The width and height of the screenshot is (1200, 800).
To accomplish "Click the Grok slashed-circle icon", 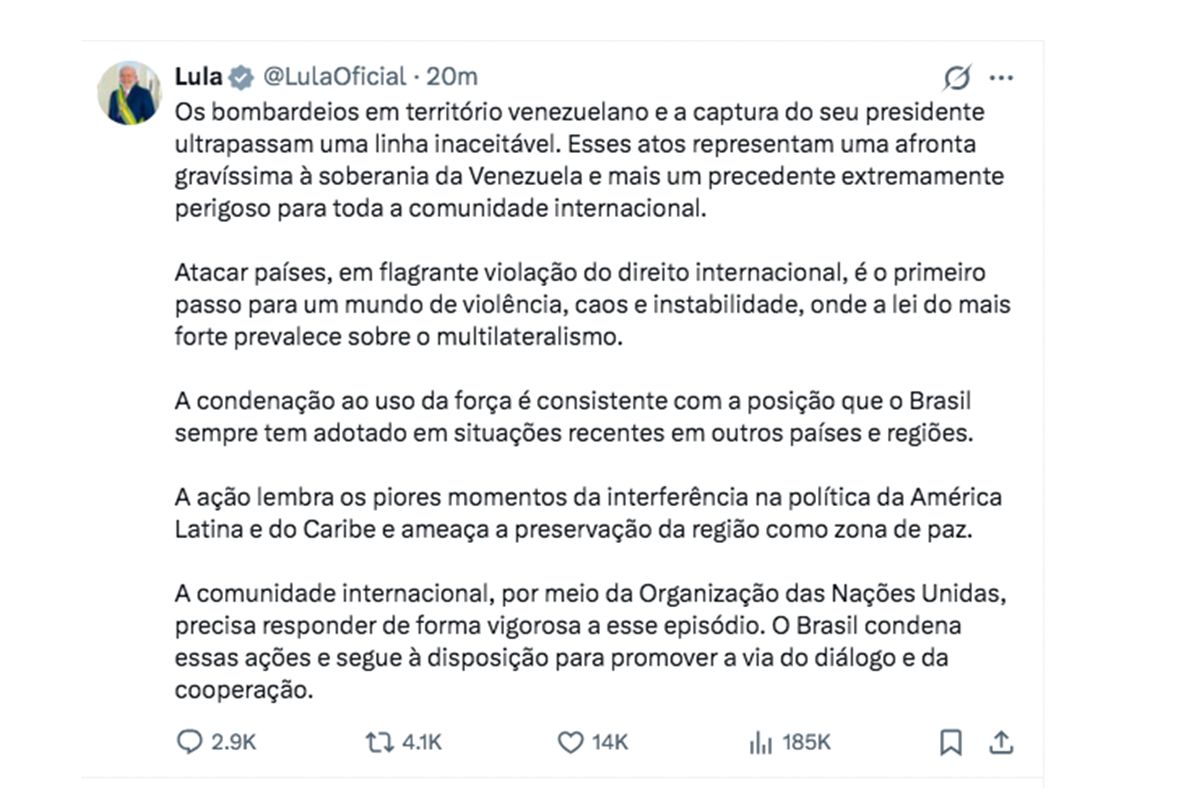I will (957, 77).
